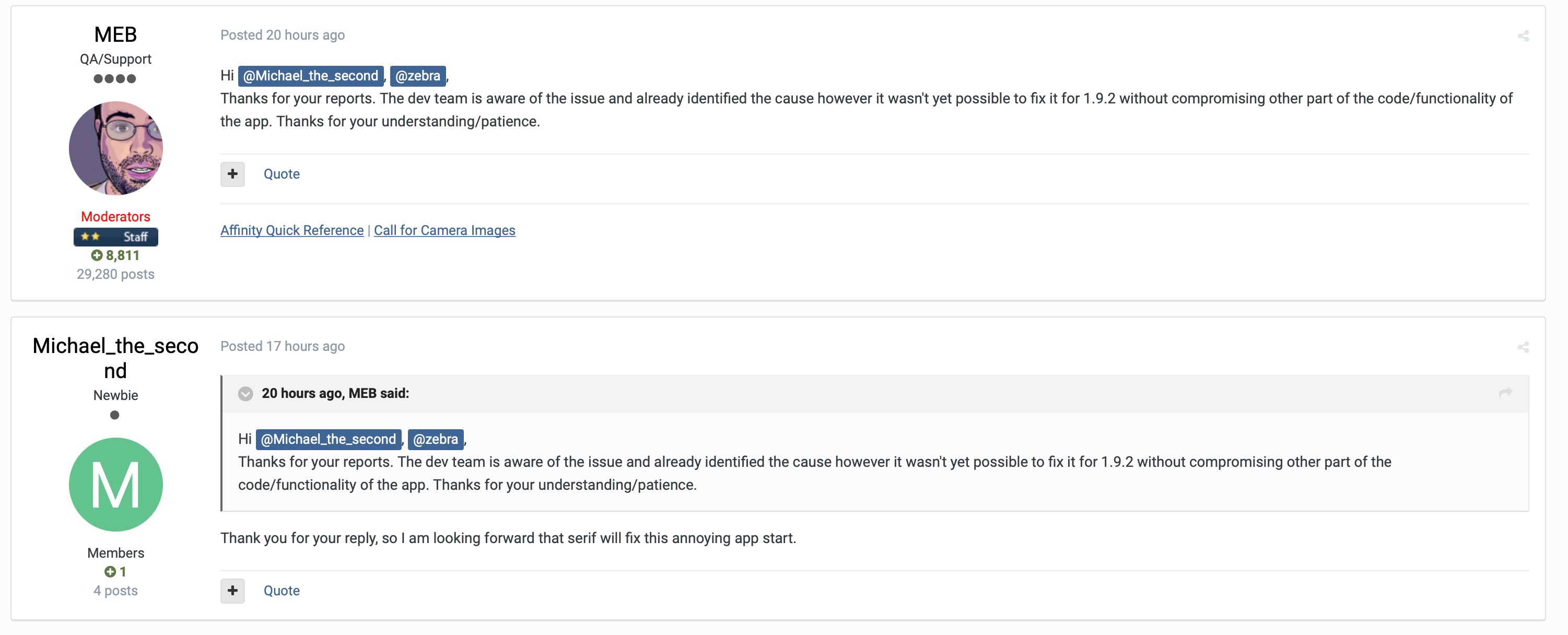The image size is (1568, 635).
Task: Click the share icon on MEB's post
Action: 1523,36
